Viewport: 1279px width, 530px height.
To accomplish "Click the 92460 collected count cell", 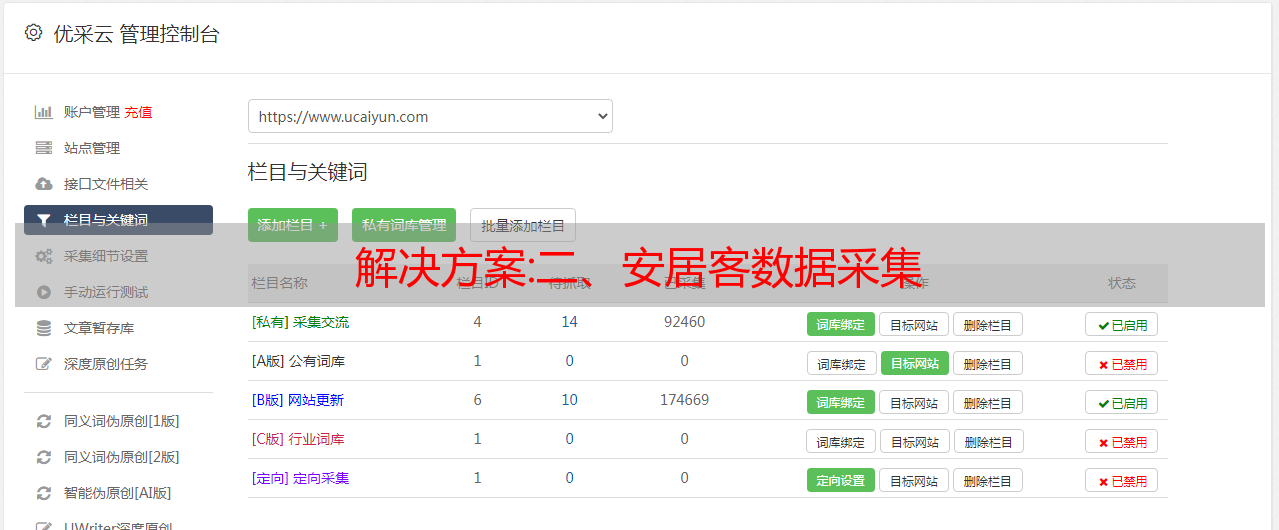I will click(x=684, y=322).
